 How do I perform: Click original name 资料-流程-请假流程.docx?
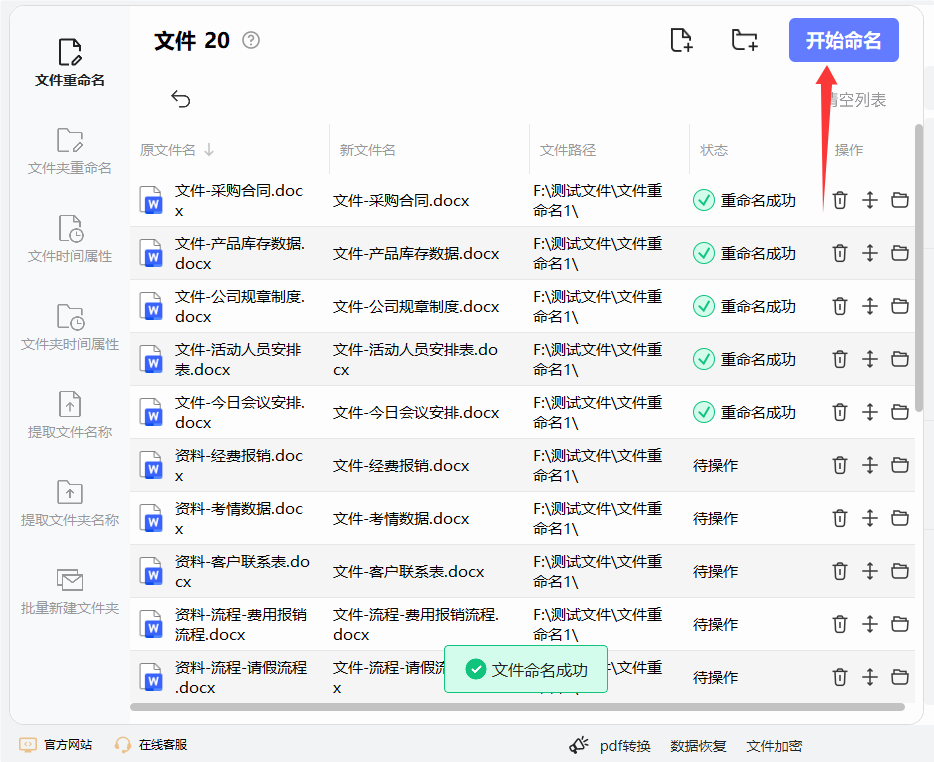(241, 677)
